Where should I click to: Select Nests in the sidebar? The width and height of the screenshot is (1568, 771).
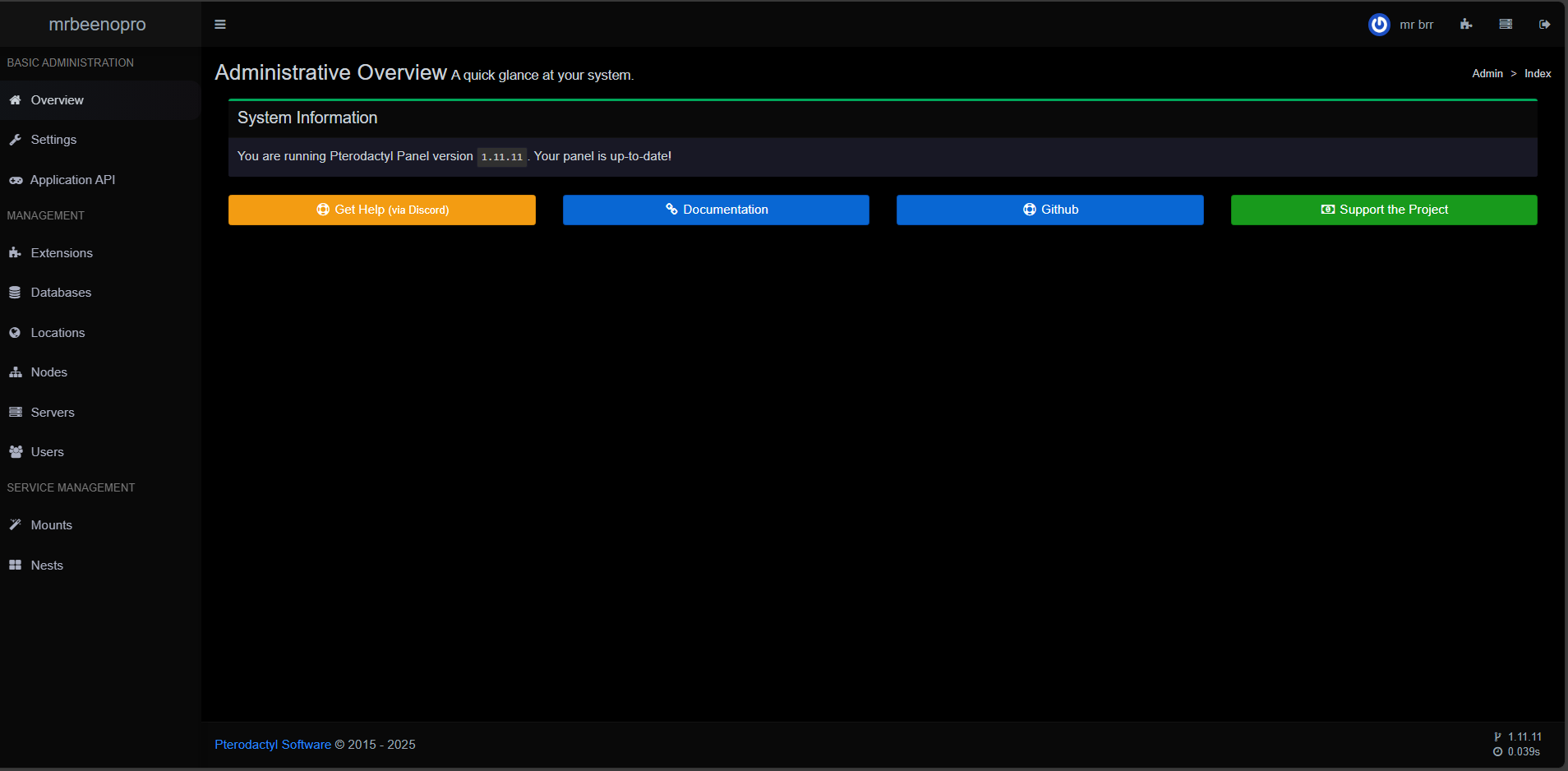(47, 566)
